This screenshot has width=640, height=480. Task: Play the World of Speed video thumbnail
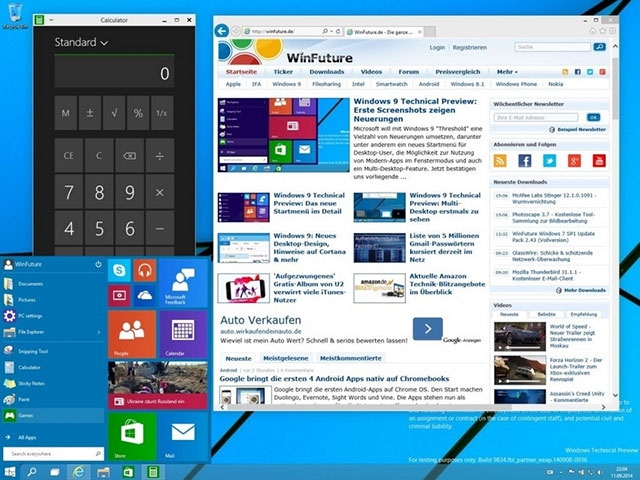click(520, 337)
